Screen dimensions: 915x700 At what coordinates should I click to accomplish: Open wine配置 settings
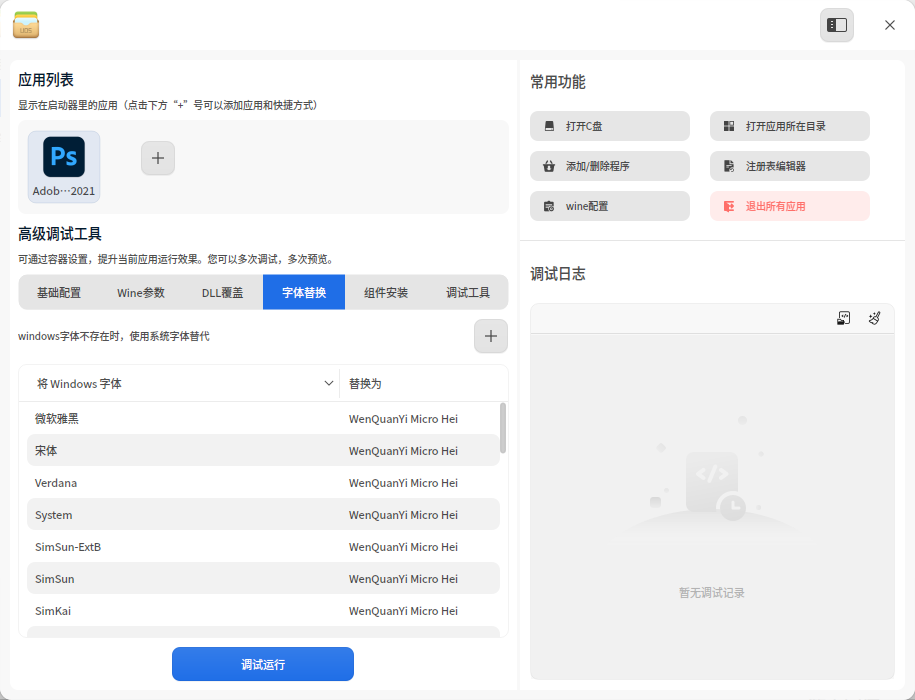pos(610,206)
